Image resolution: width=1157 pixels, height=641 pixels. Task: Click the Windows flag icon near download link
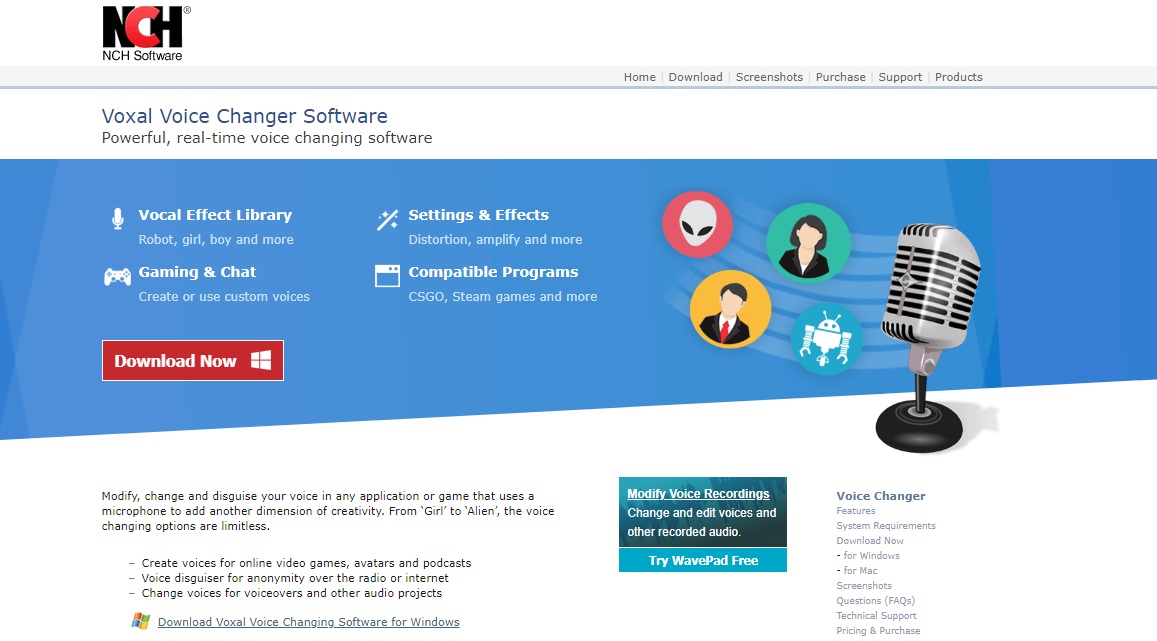pyautogui.click(x=141, y=621)
